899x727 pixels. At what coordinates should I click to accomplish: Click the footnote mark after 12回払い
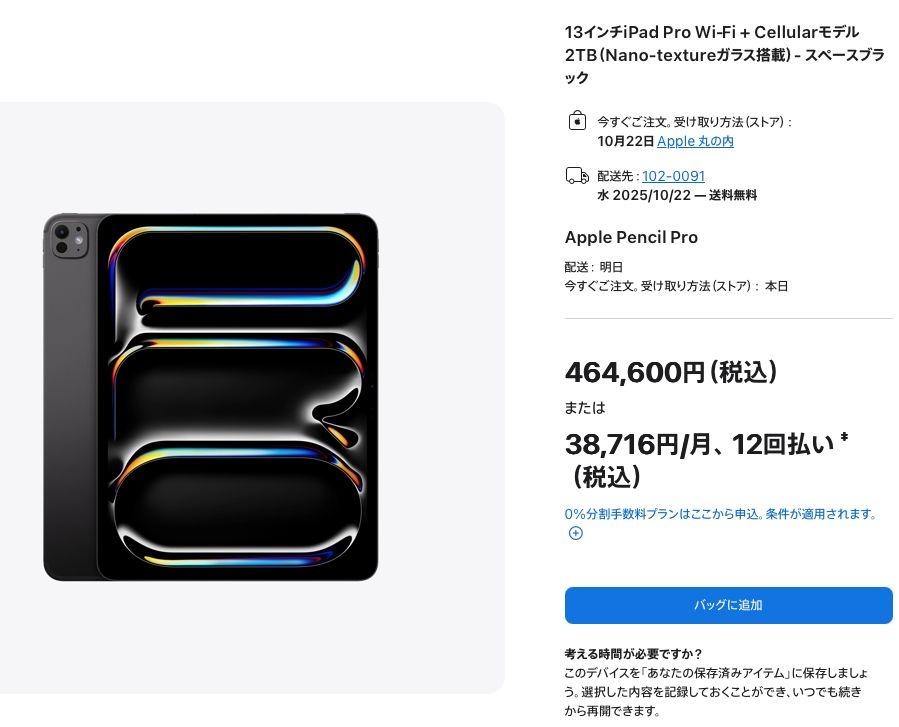coord(844,437)
